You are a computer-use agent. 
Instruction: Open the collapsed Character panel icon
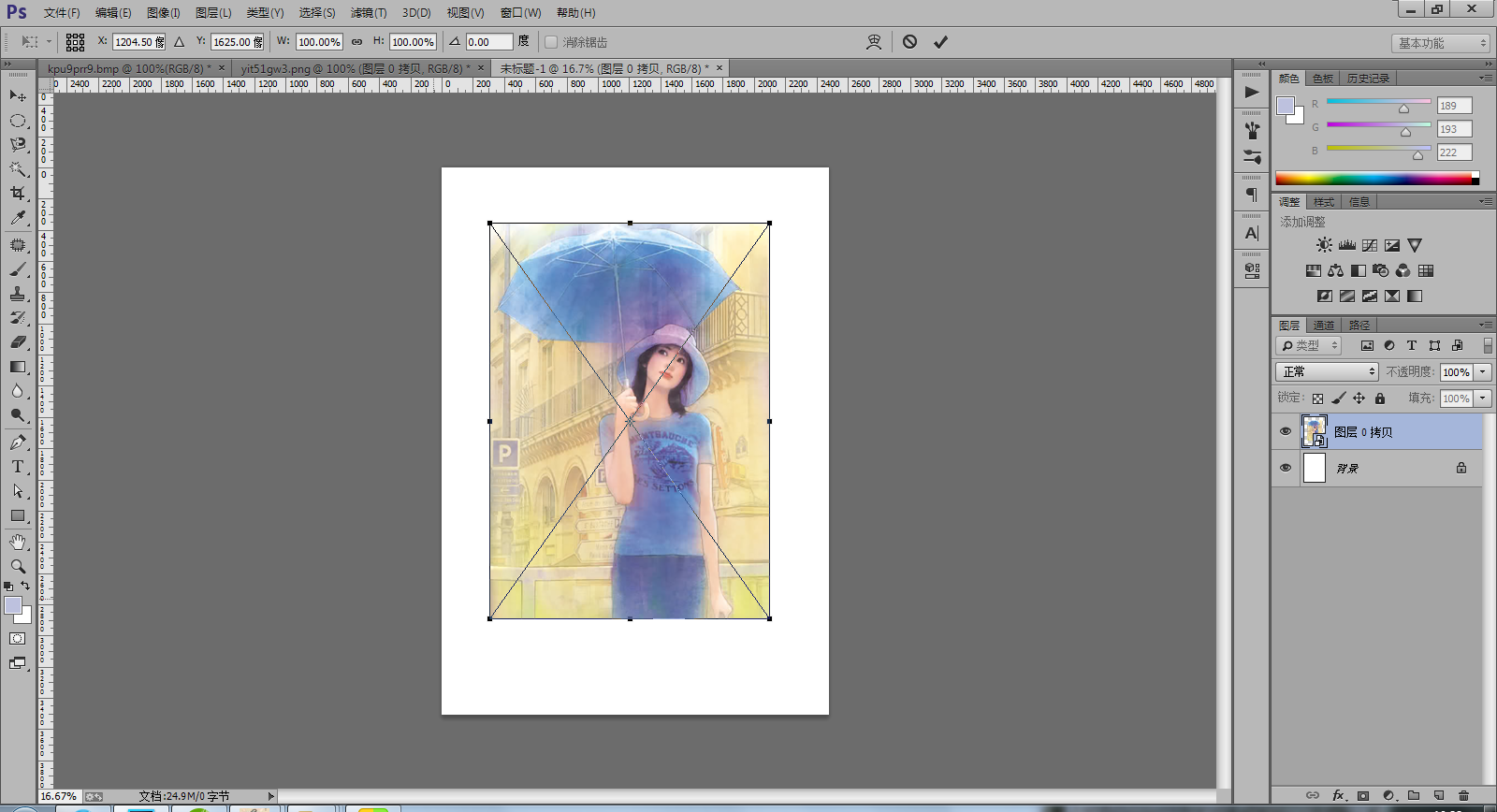(x=1252, y=233)
